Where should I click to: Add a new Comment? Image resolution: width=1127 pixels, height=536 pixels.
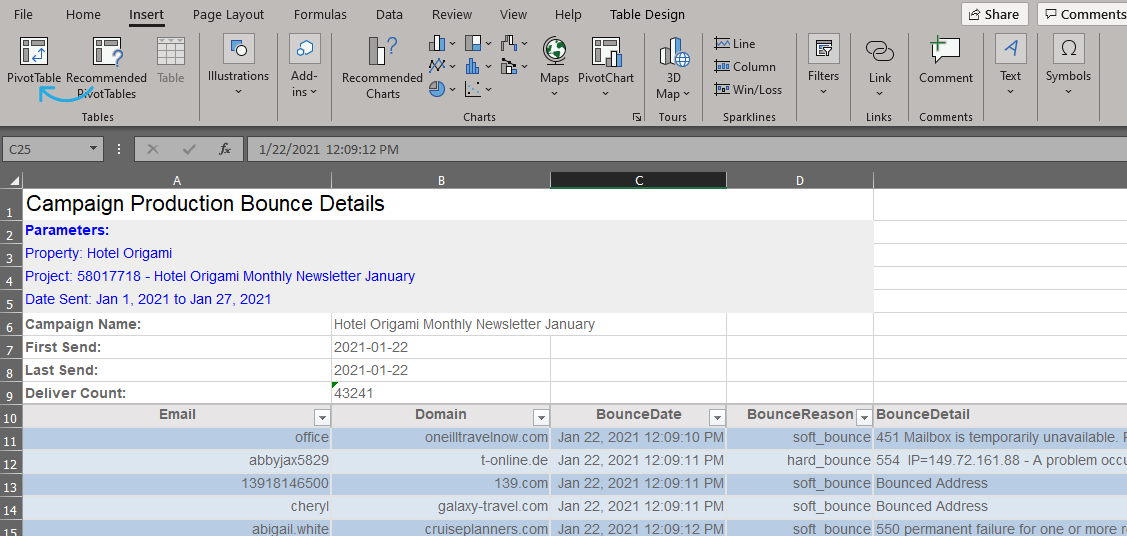tap(945, 61)
